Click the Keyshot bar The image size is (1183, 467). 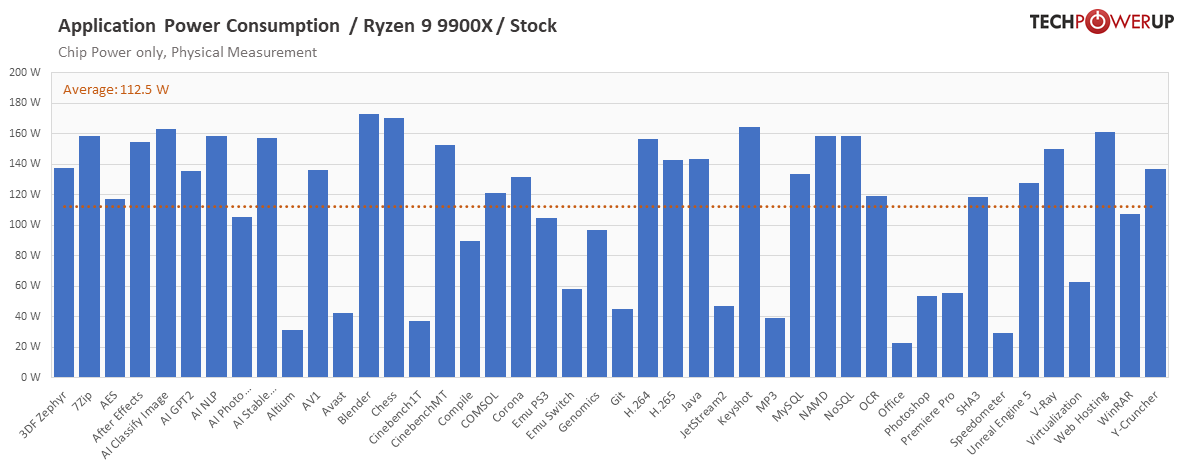point(750,252)
